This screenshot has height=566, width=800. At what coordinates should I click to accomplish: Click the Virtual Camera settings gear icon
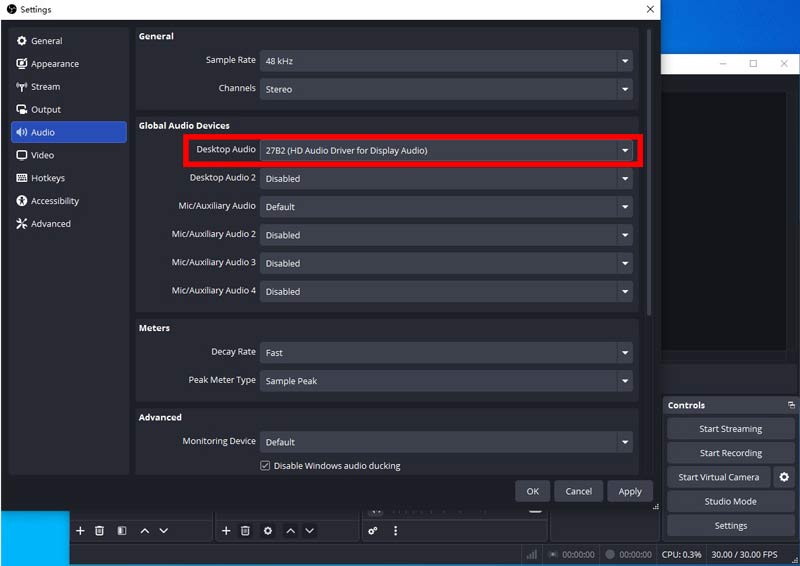tap(784, 477)
